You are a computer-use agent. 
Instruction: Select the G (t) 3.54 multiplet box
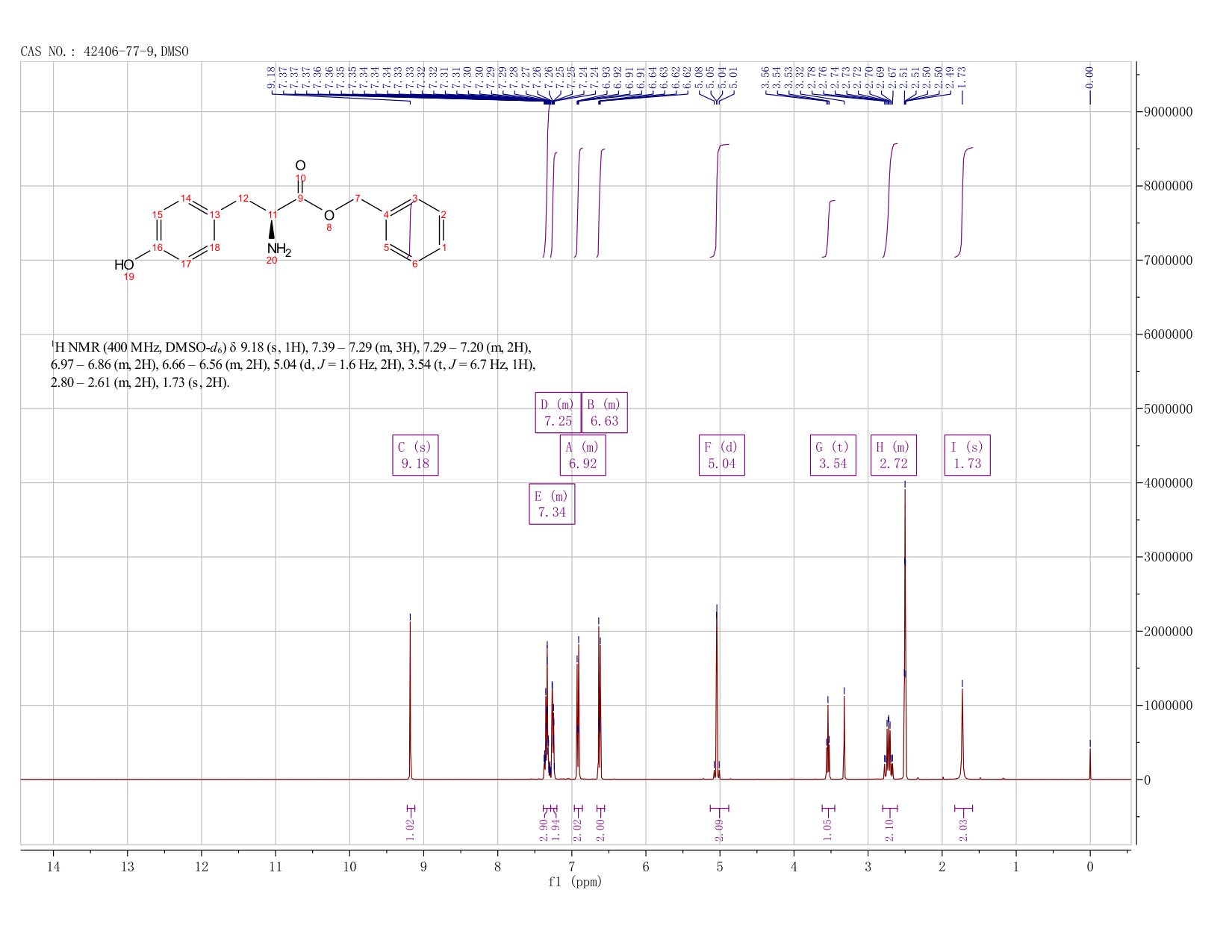833,455
